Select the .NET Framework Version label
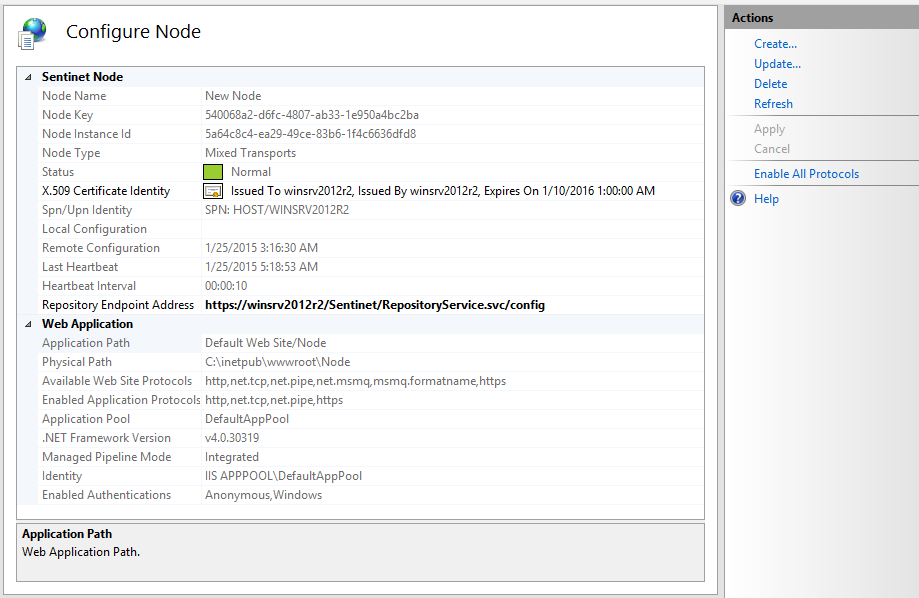919x598 pixels. coord(106,438)
